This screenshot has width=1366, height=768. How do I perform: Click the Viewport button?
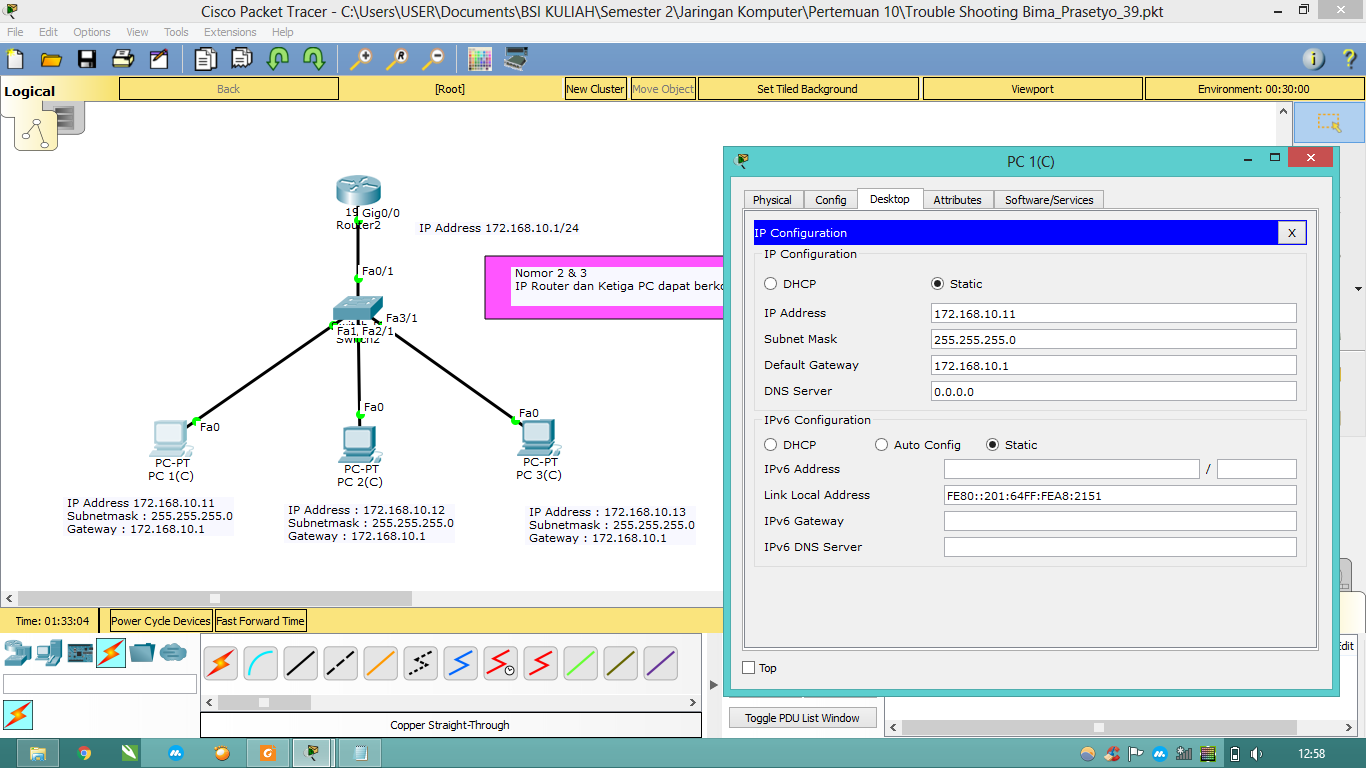tap(1032, 89)
